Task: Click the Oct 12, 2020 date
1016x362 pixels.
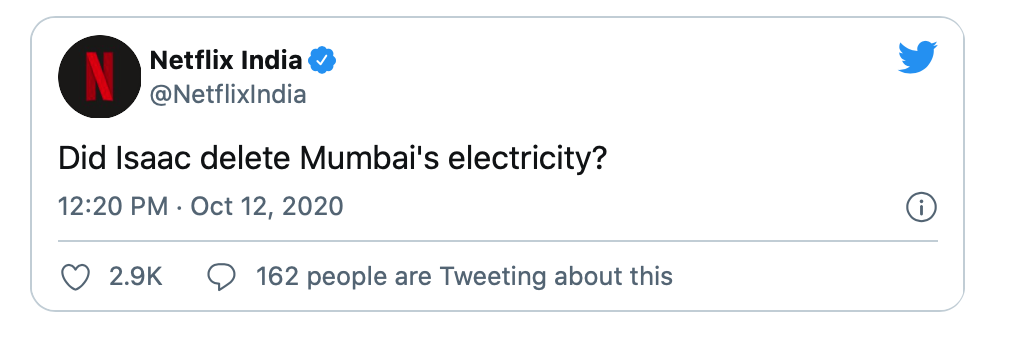Action: (267, 207)
